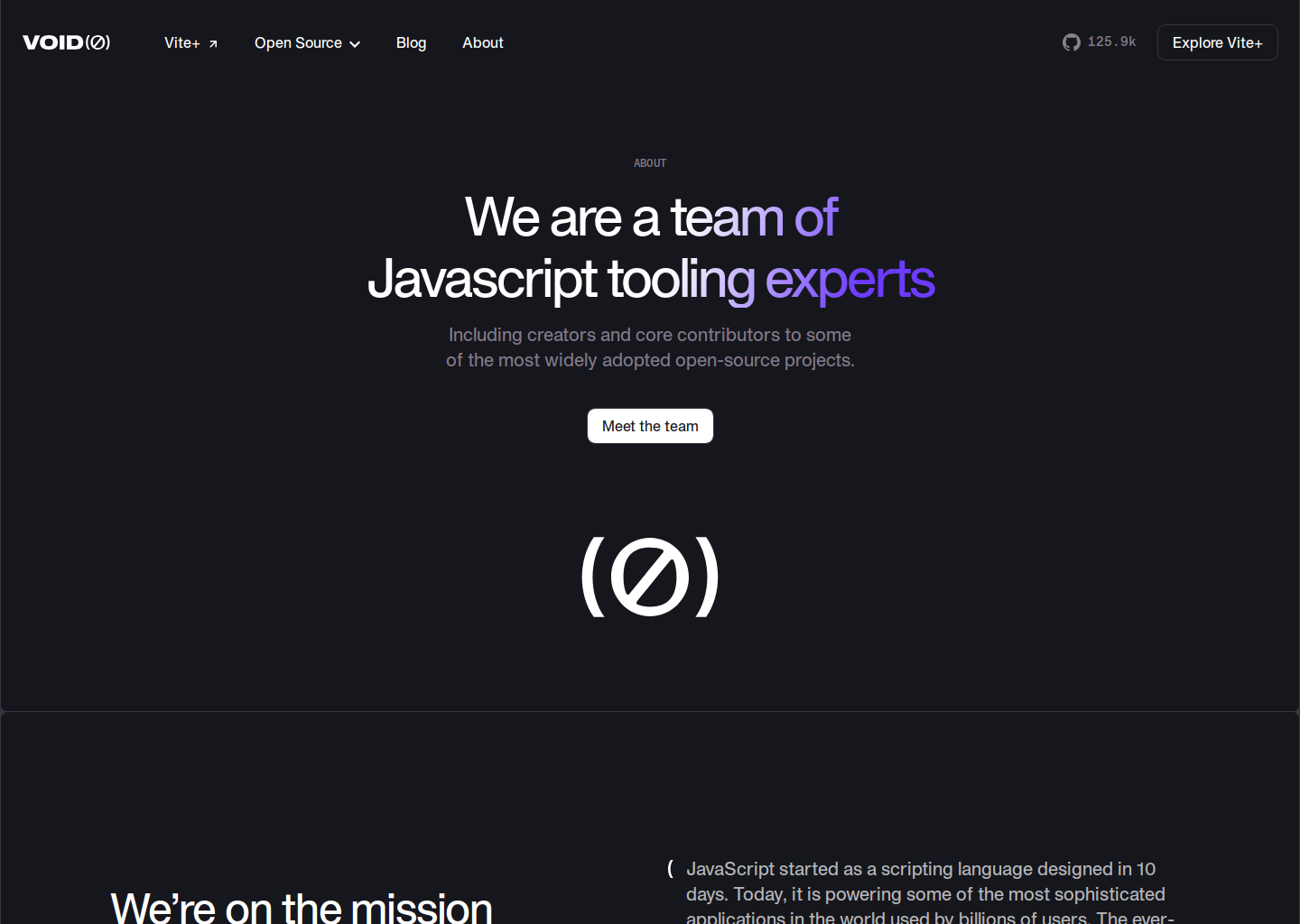Click the purple word "experts" in the heading

[x=850, y=279]
